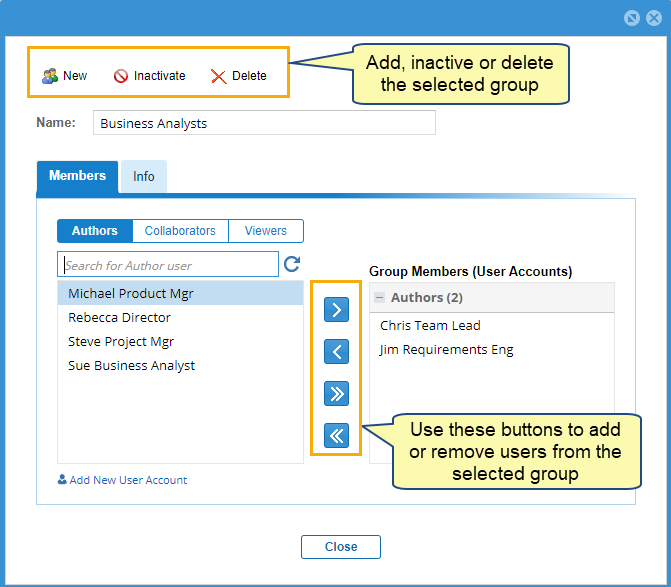Select the Authors segment
This screenshot has height=587, width=671.
(x=95, y=231)
